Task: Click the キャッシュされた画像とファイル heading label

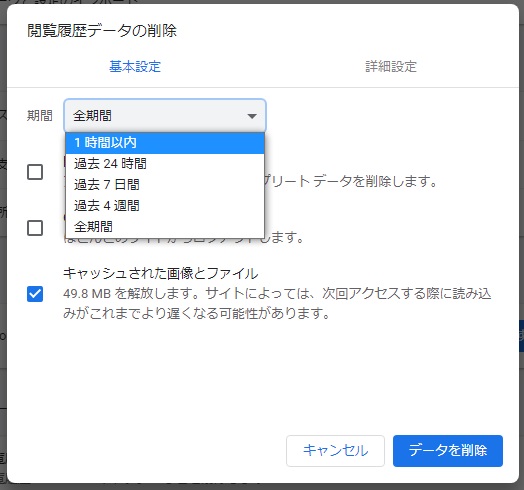Action: (161, 273)
